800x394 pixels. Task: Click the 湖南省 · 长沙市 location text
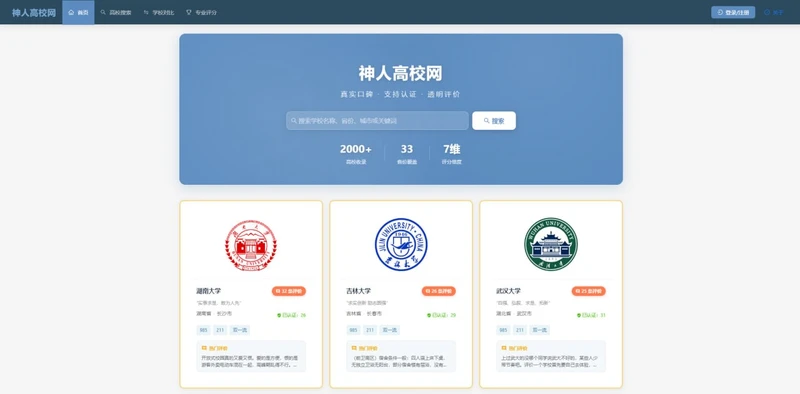(214, 313)
